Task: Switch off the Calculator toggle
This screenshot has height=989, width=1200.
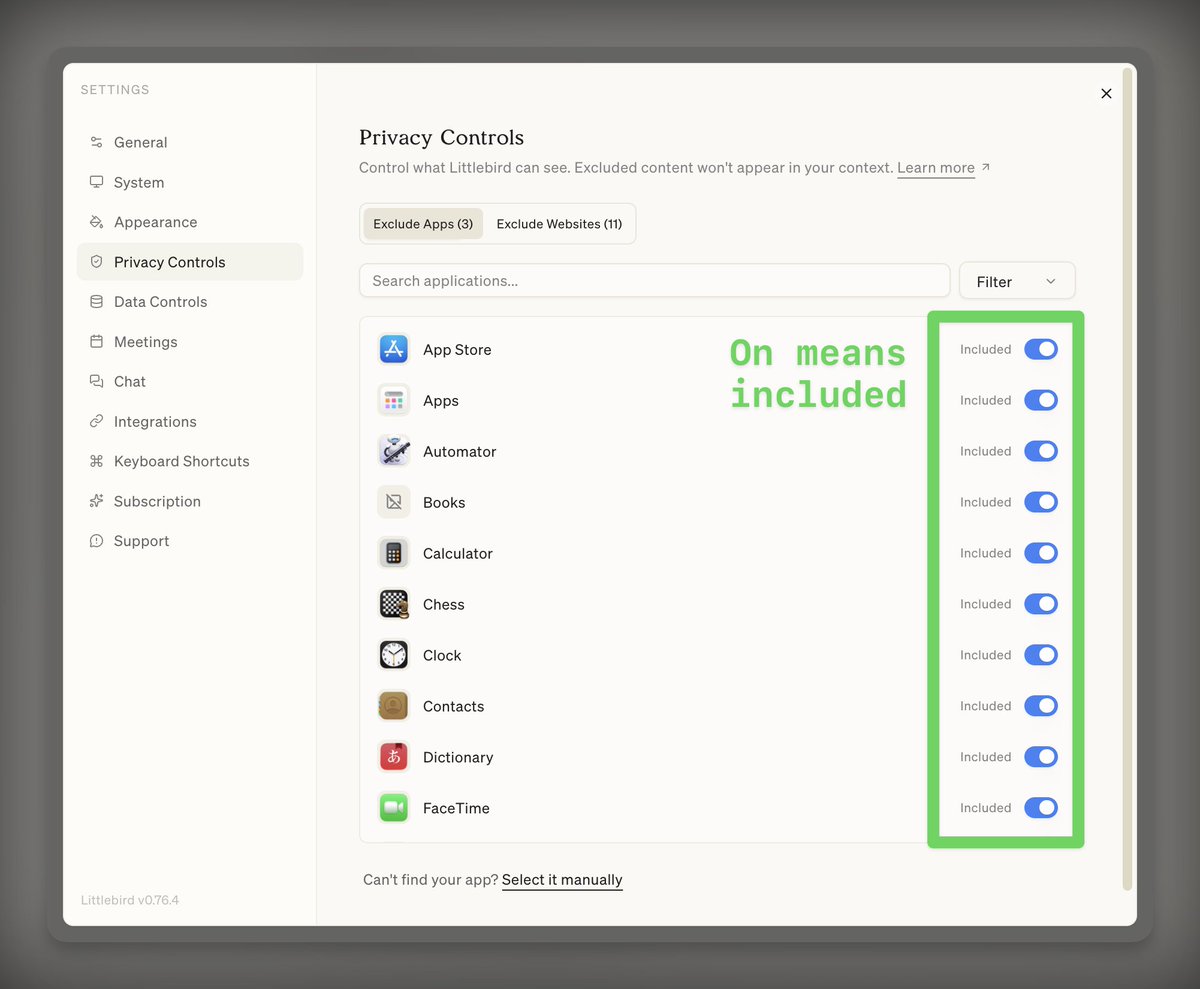Action: click(1041, 553)
